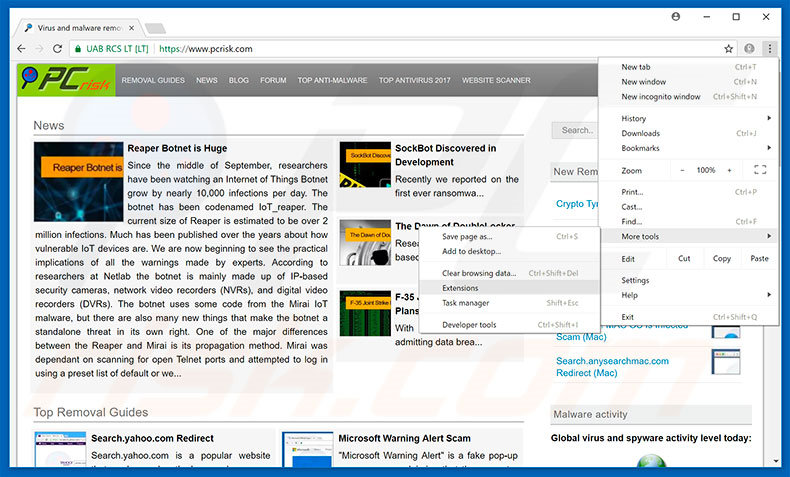
Task: Open Downloads from the menu
Action: click(689, 133)
